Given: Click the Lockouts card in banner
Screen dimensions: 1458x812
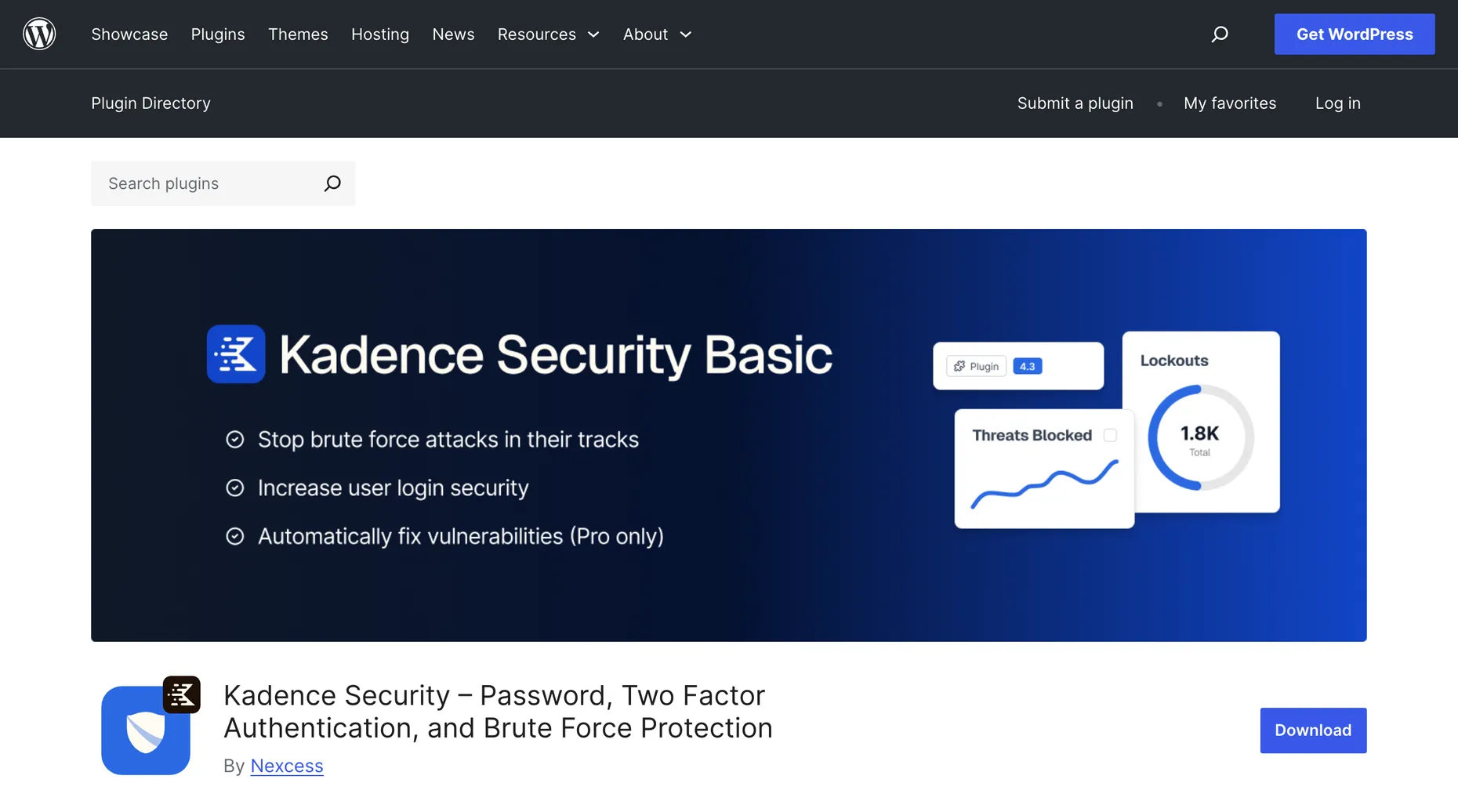Looking at the screenshot, I should pos(1201,422).
